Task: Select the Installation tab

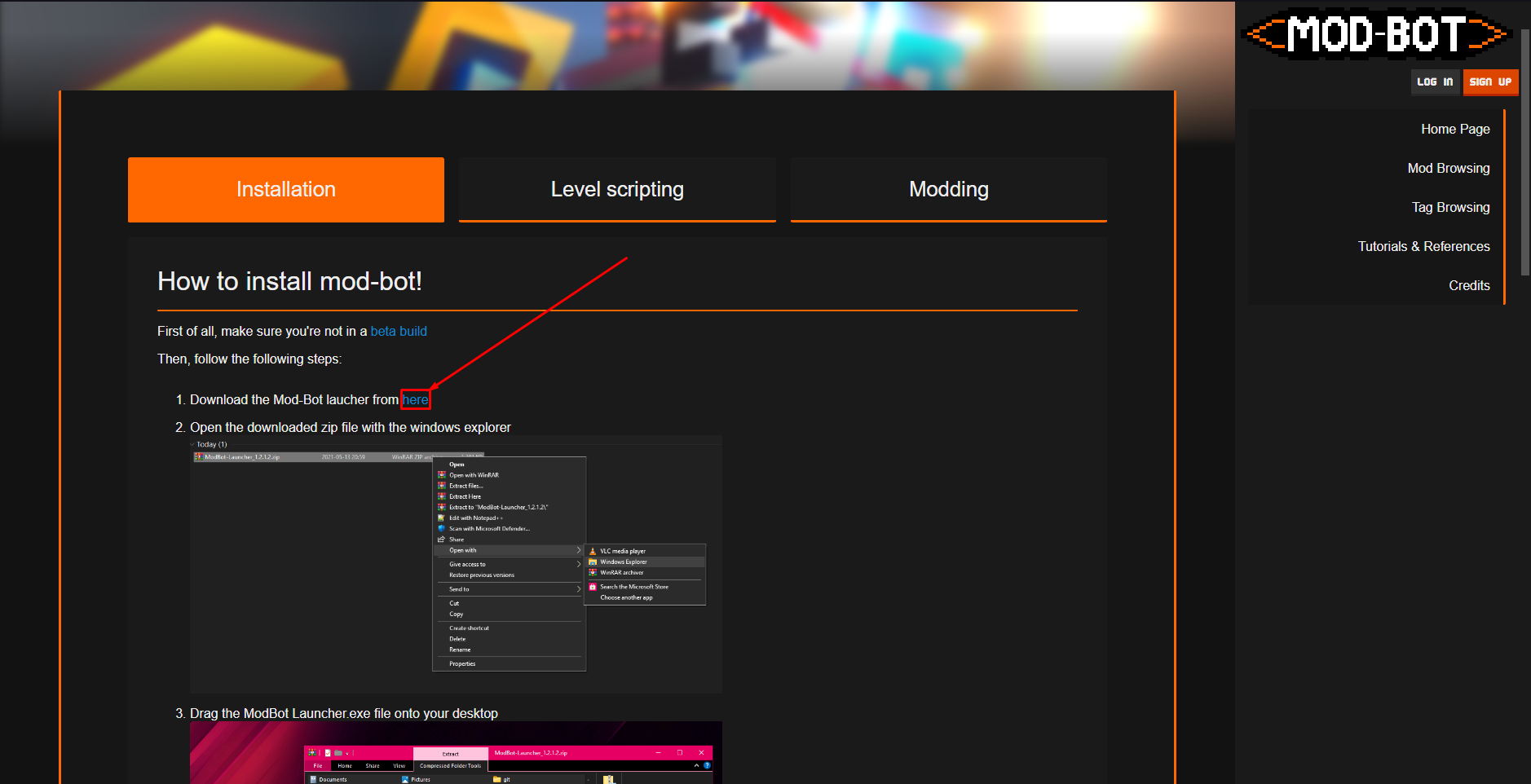Action: coord(286,189)
